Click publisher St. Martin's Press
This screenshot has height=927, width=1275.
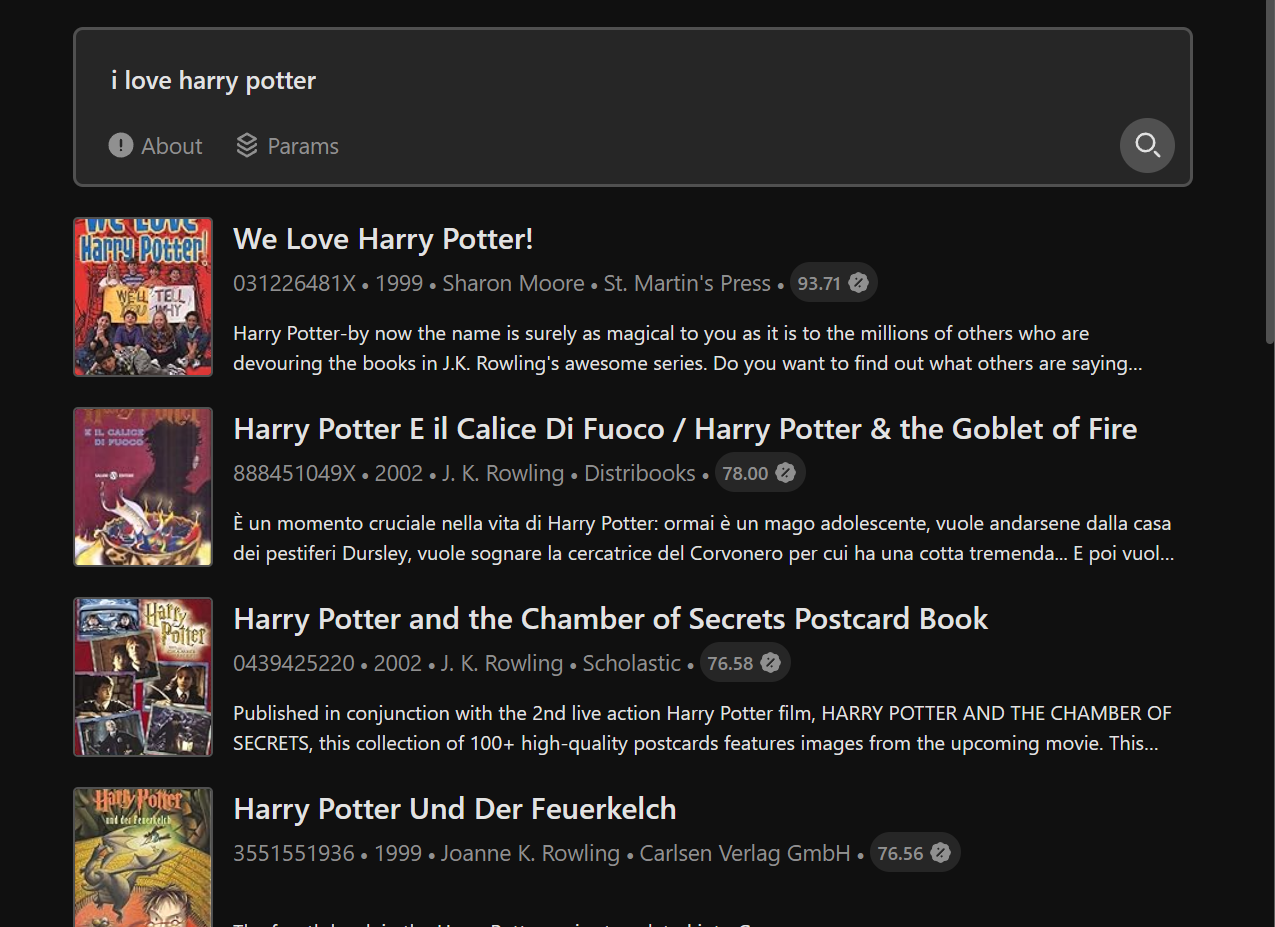tap(687, 283)
